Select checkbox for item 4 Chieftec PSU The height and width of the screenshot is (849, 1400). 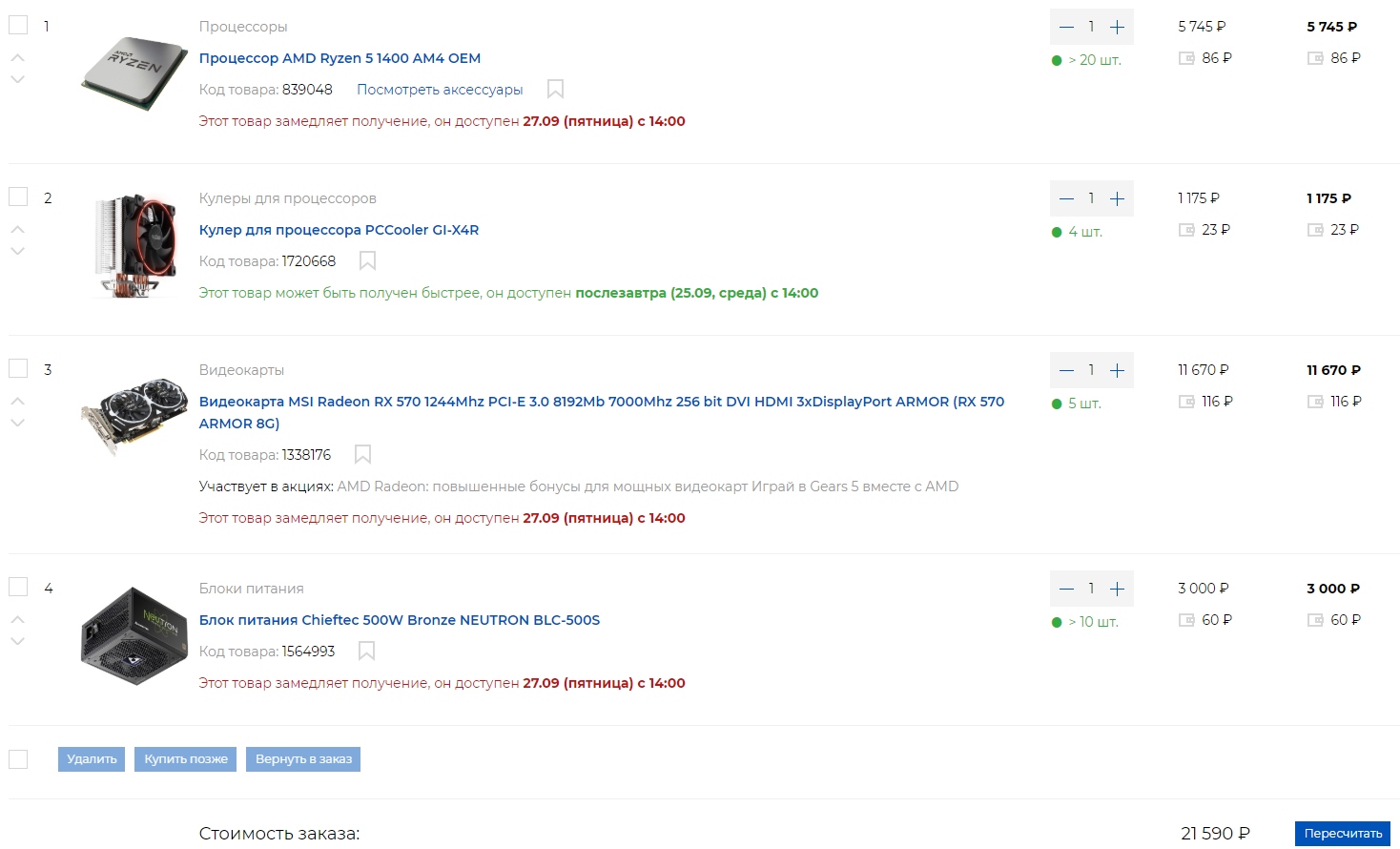[x=18, y=587]
